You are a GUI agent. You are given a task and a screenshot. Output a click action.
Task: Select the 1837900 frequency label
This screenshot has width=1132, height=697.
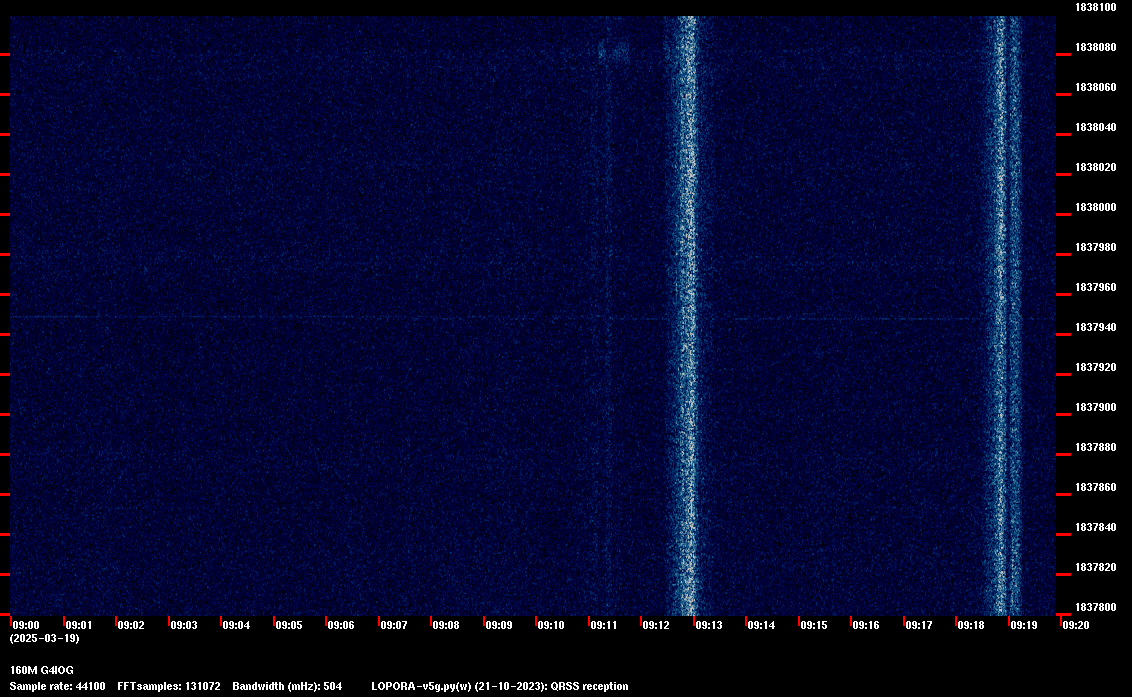pyautogui.click(x=1095, y=407)
